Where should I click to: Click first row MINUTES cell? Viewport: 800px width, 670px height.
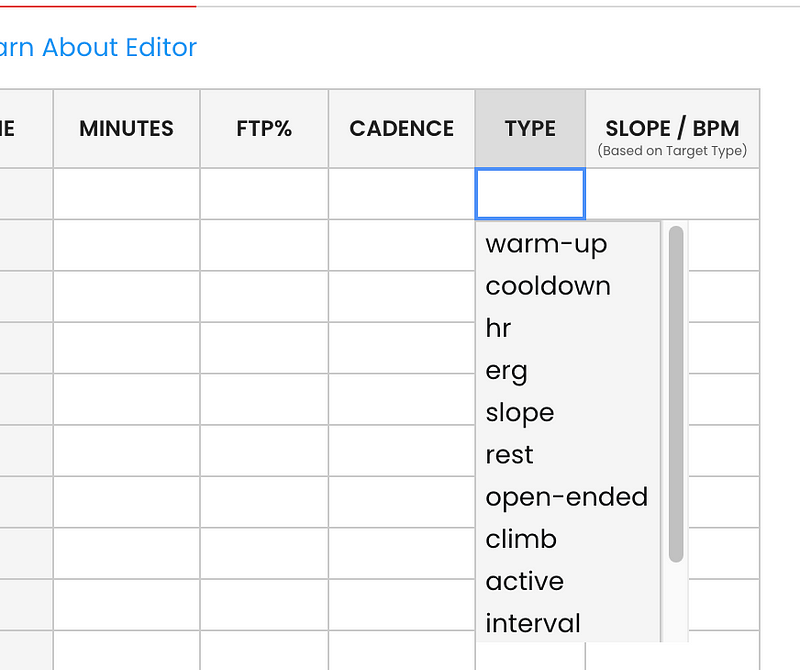pos(126,194)
